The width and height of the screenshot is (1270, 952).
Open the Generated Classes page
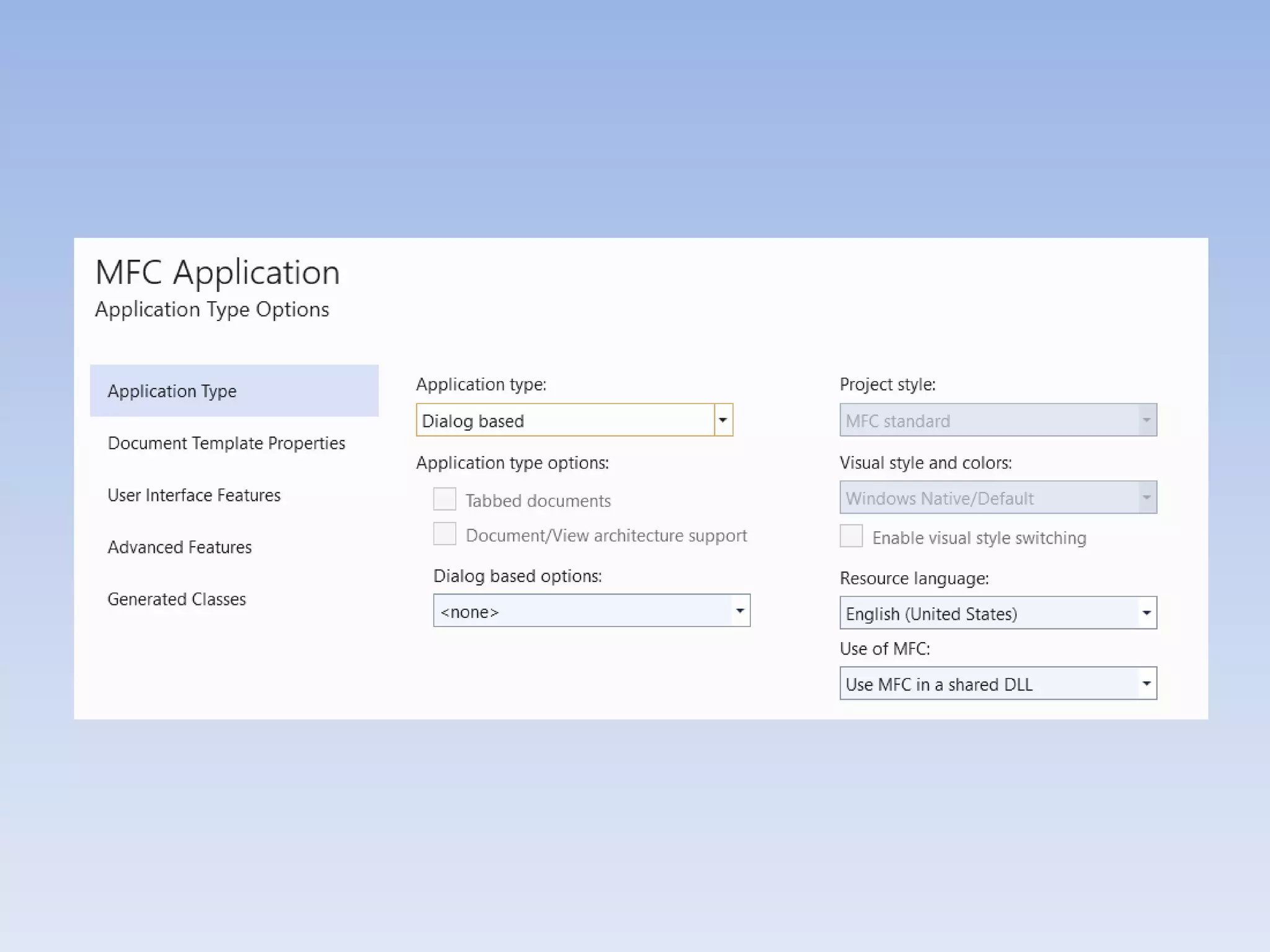coord(177,599)
